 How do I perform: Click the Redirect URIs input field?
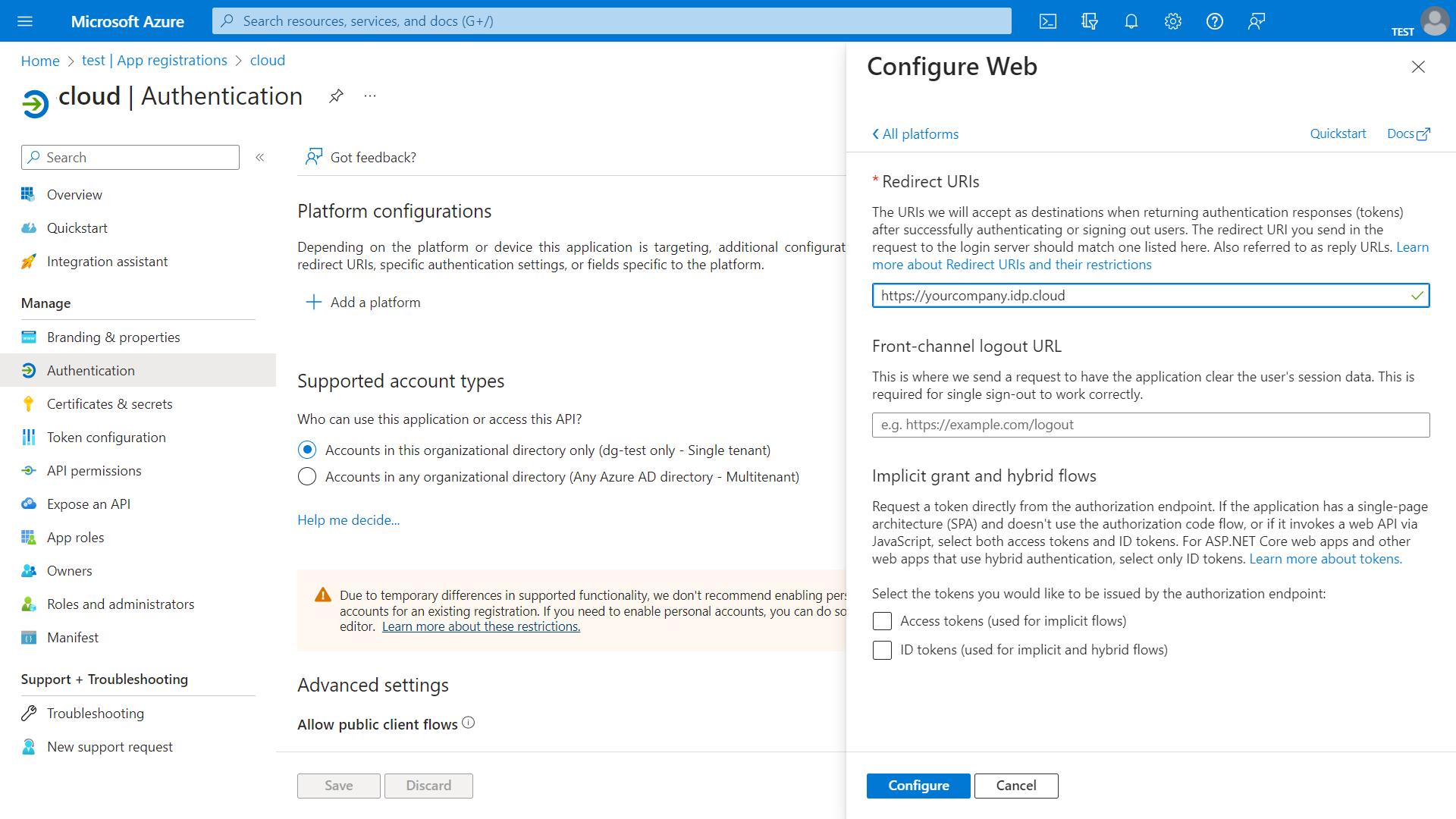pyautogui.click(x=1150, y=296)
